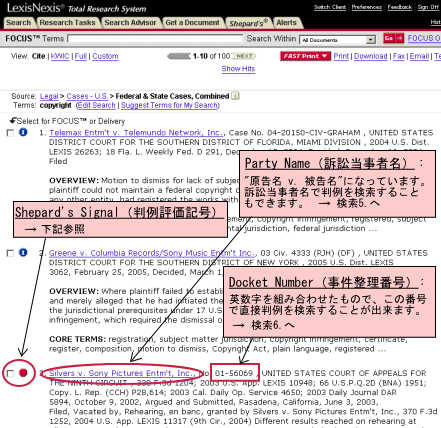Click the Select for FOCUS arrow icon
441x428 pixels.
click(13, 120)
